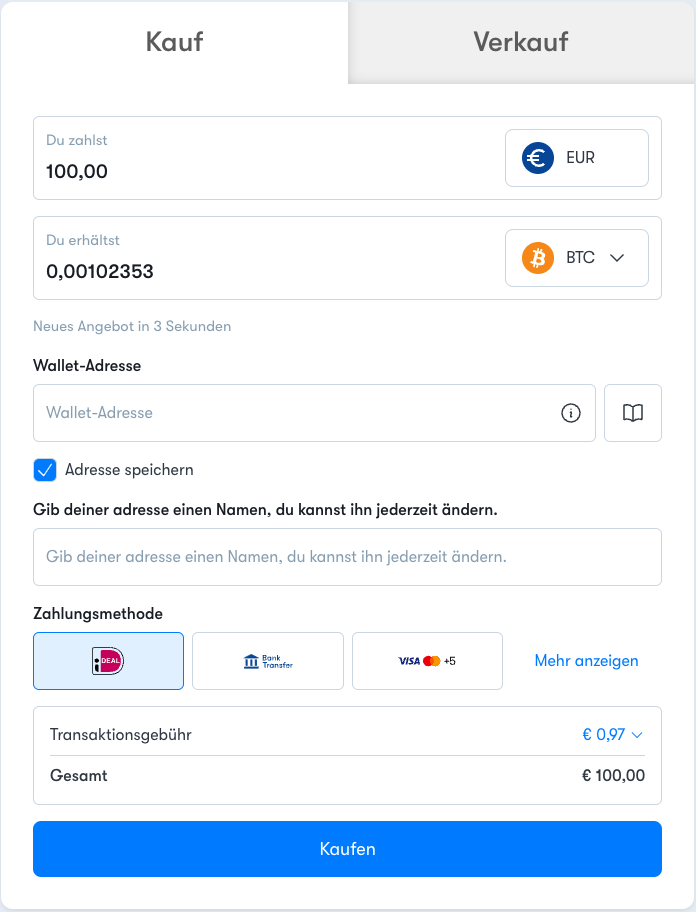Select iDEAL payment method
Viewport: 696px width, 912px height.
coord(109,661)
